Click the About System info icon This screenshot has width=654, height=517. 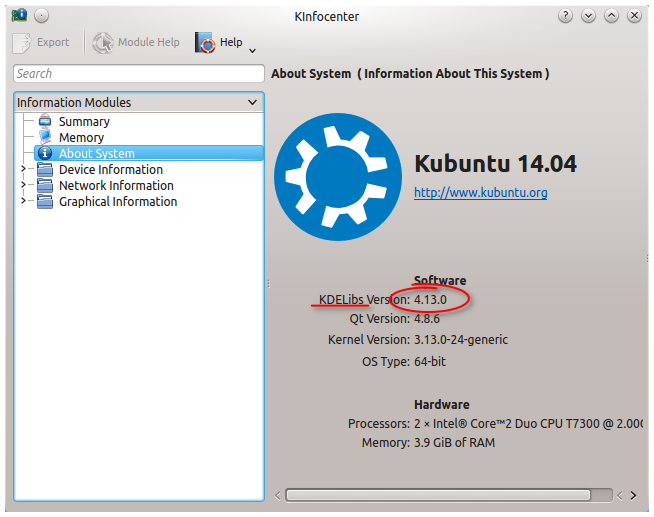click(44, 153)
